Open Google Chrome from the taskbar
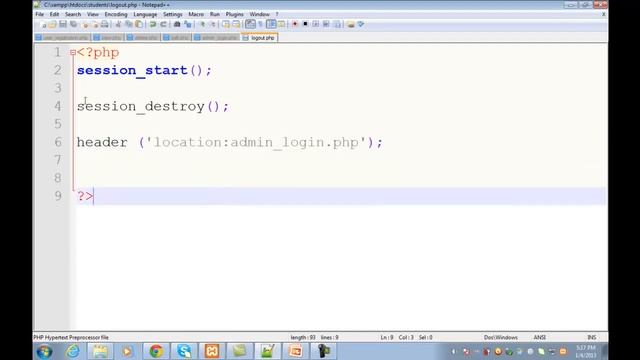Screen dimensions: 640x360 point(156,351)
